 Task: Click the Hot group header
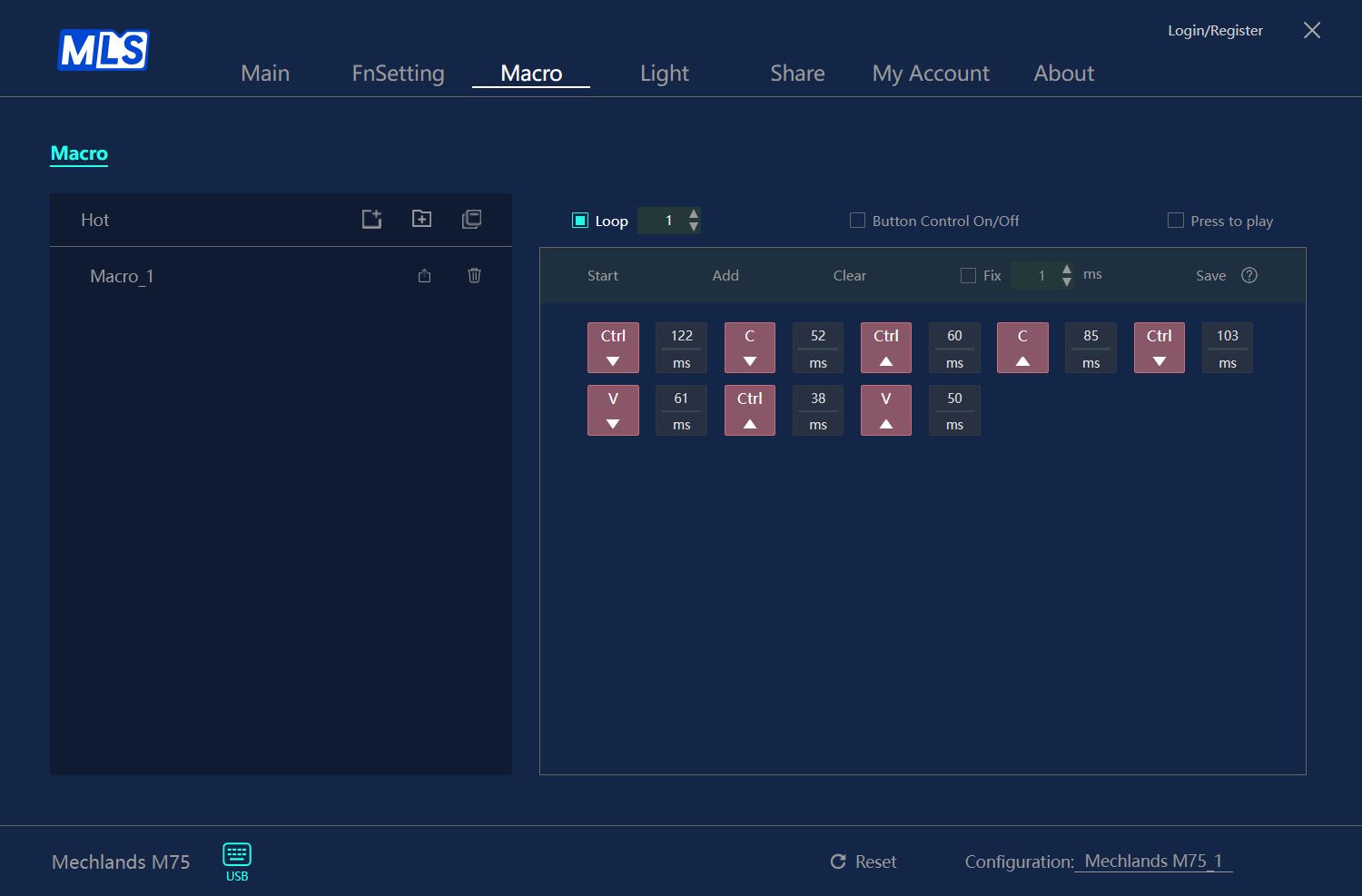(x=94, y=220)
